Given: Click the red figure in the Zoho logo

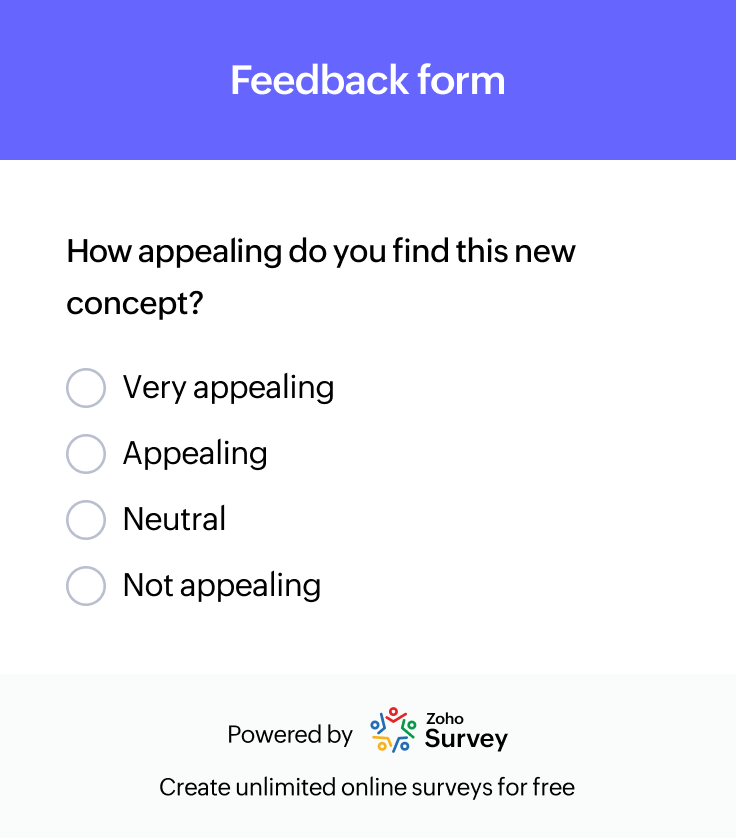Looking at the screenshot, I should tap(393, 713).
